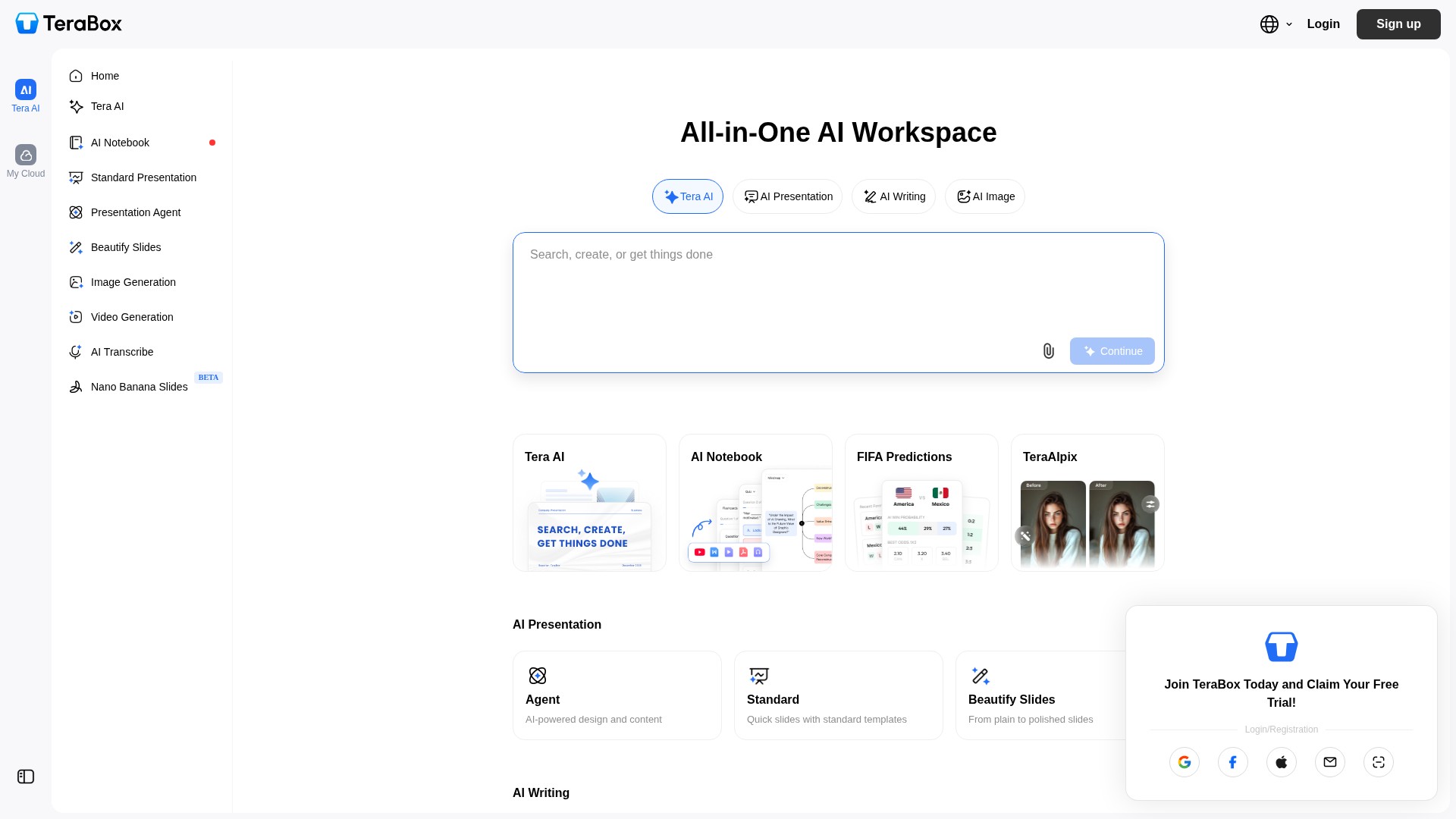Expand the language dropdown arrow
Image resolution: width=1456 pixels, height=819 pixels.
tap(1289, 24)
